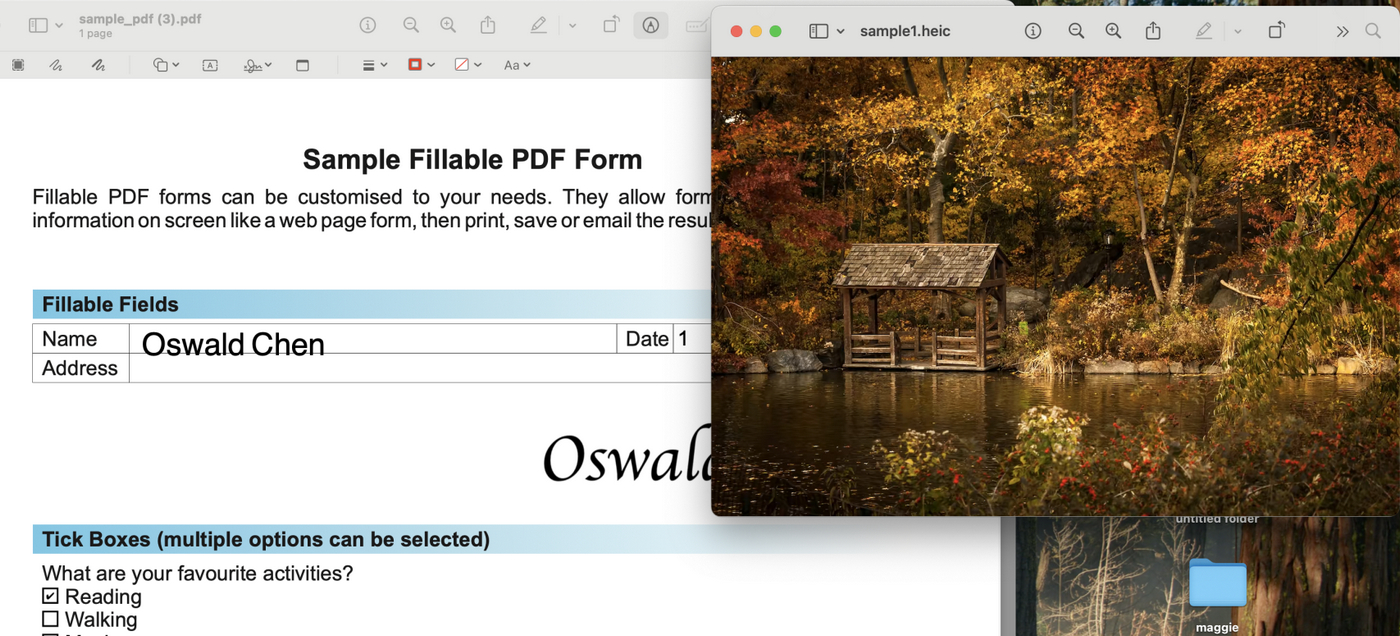The width and height of the screenshot is (1400, 636).
Task: Select the Draw tool
Action: [x=97, y=64]
